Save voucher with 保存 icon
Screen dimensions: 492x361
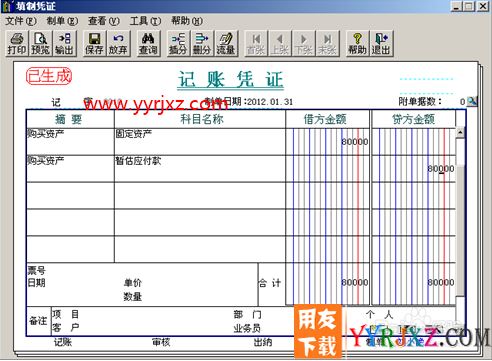click(95, 44)
